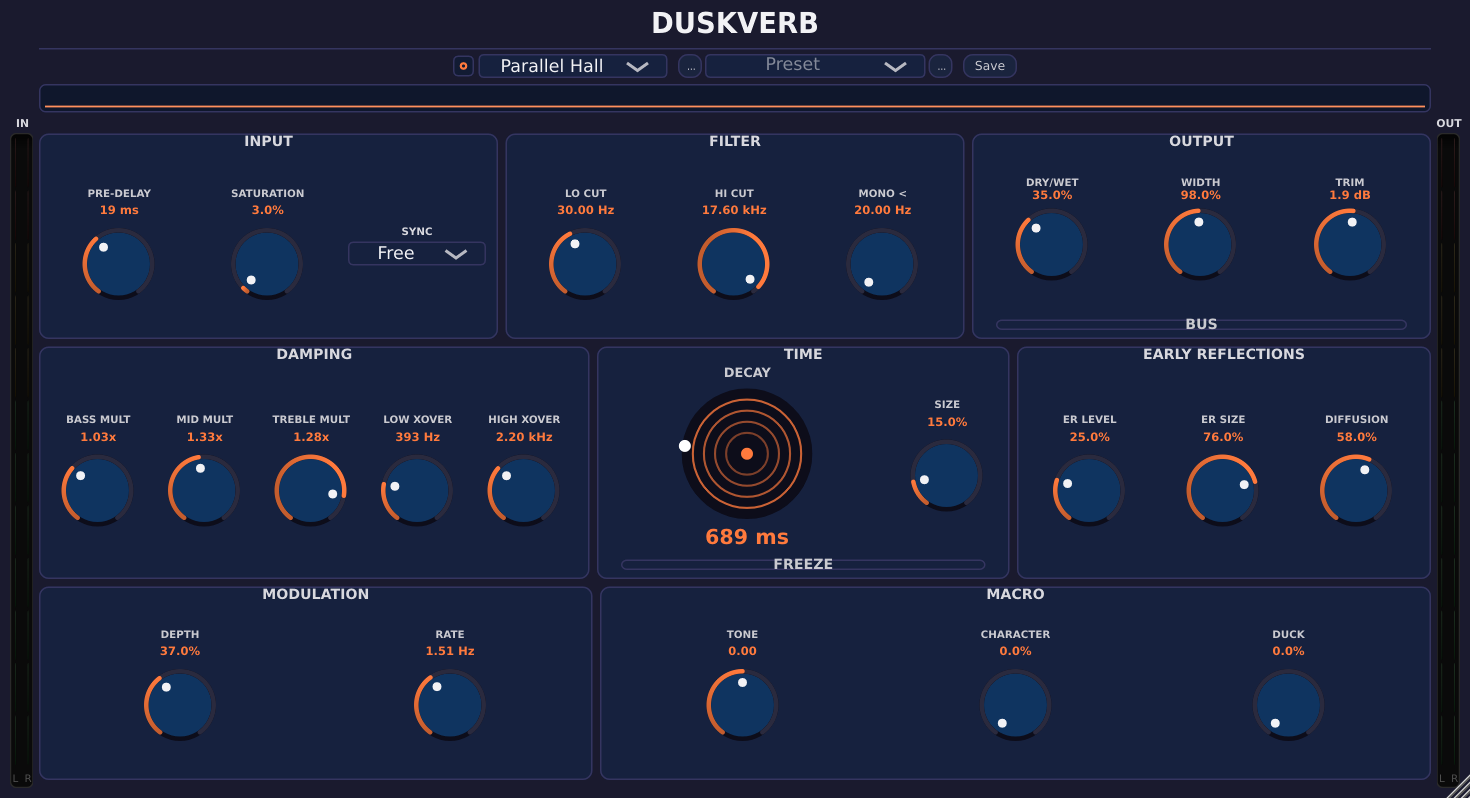
Task: Click the 1.51 Hz Rate value
Action: [x=450, y=651]
